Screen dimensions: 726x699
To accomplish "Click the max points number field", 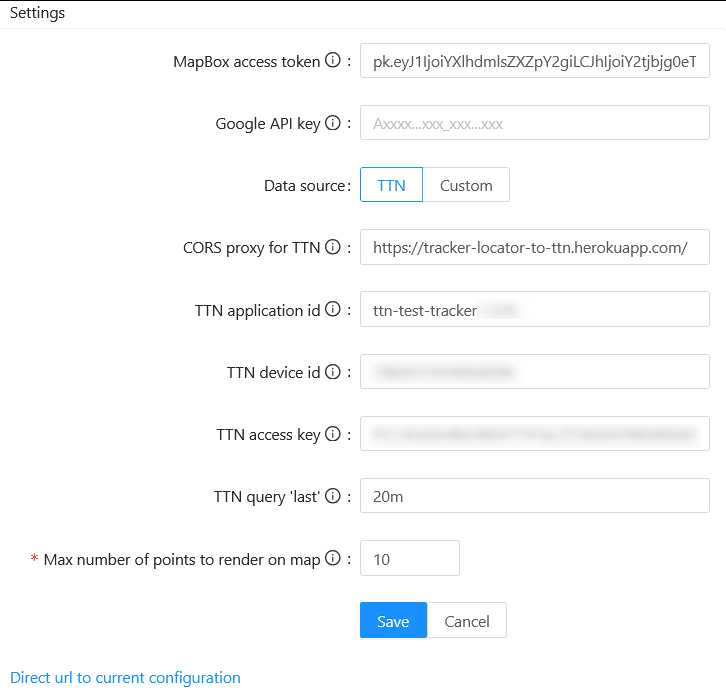I will pyautogui.click(x=409, y=559).
